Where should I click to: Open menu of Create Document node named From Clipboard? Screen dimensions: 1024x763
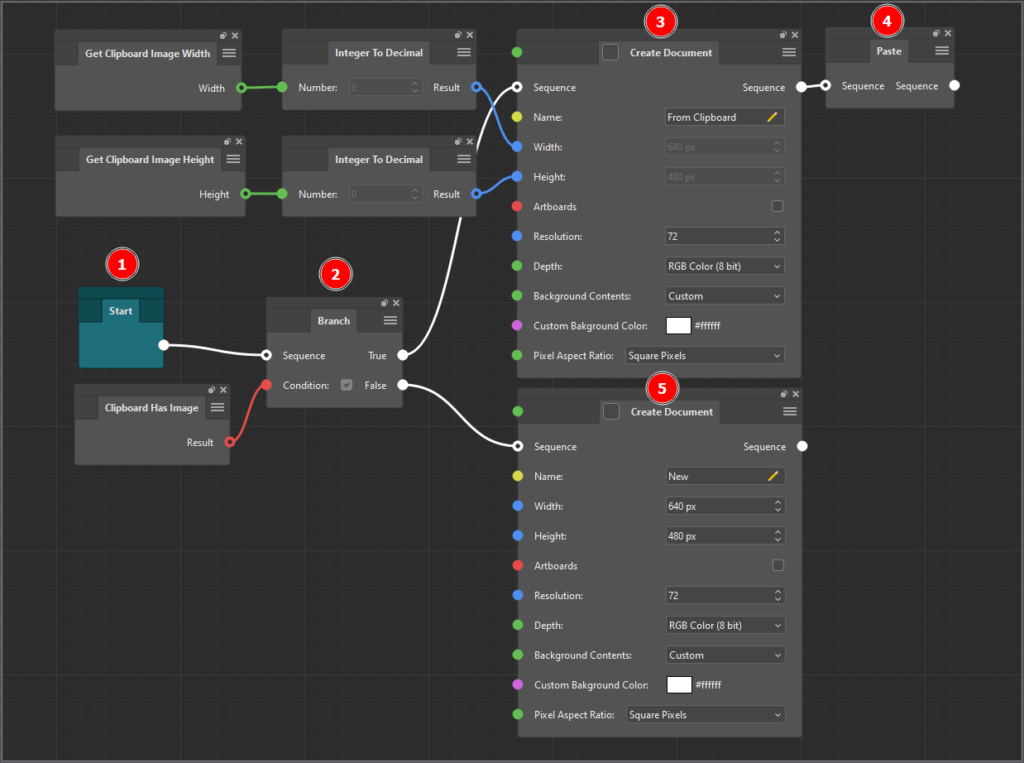click(x=789, y=52)
